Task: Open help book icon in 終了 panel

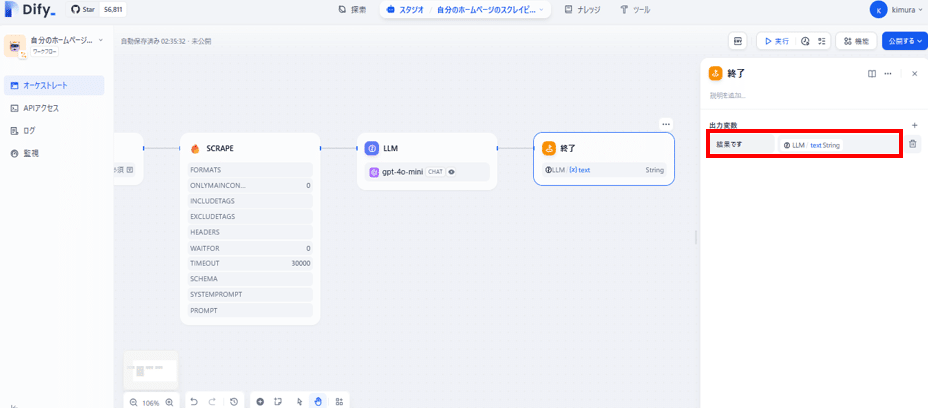Action: (872, 73)
